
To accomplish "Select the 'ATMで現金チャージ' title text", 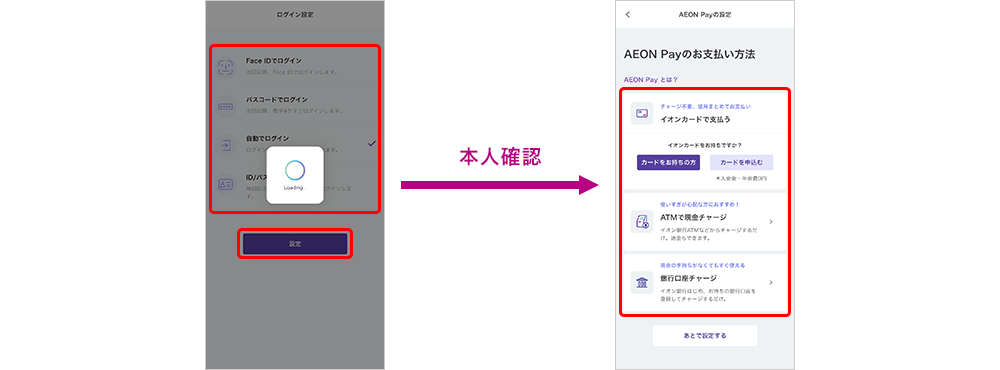I will point(694,217).
